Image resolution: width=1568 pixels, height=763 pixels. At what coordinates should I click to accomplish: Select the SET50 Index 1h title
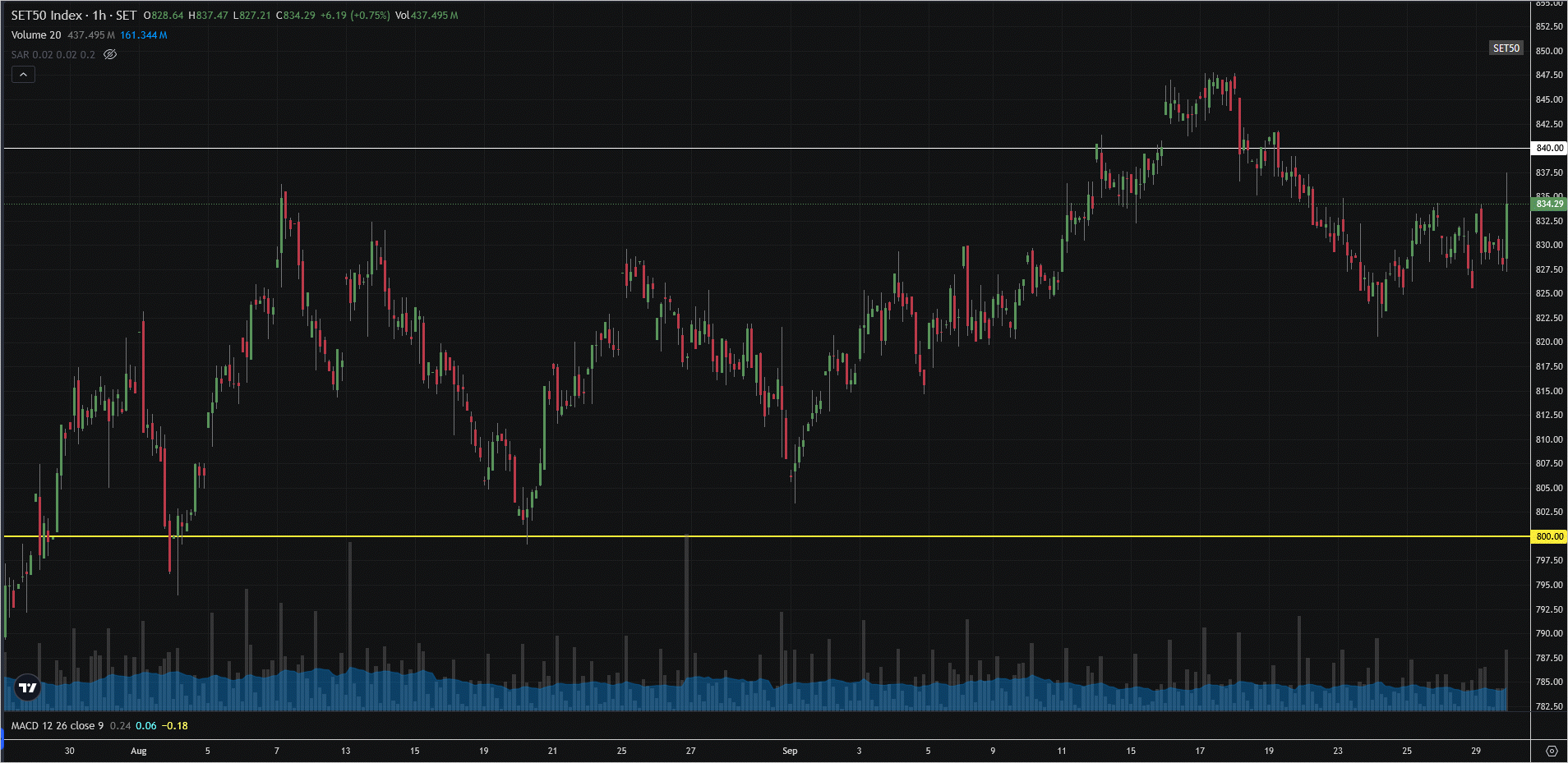click(x=74, y=16)
